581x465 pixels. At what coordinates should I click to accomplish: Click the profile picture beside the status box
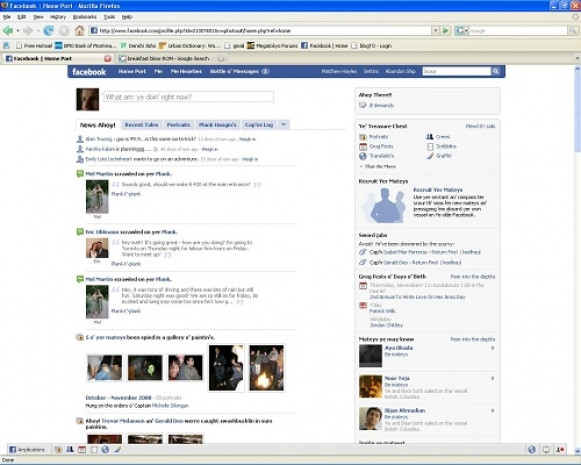click(87, 99)
